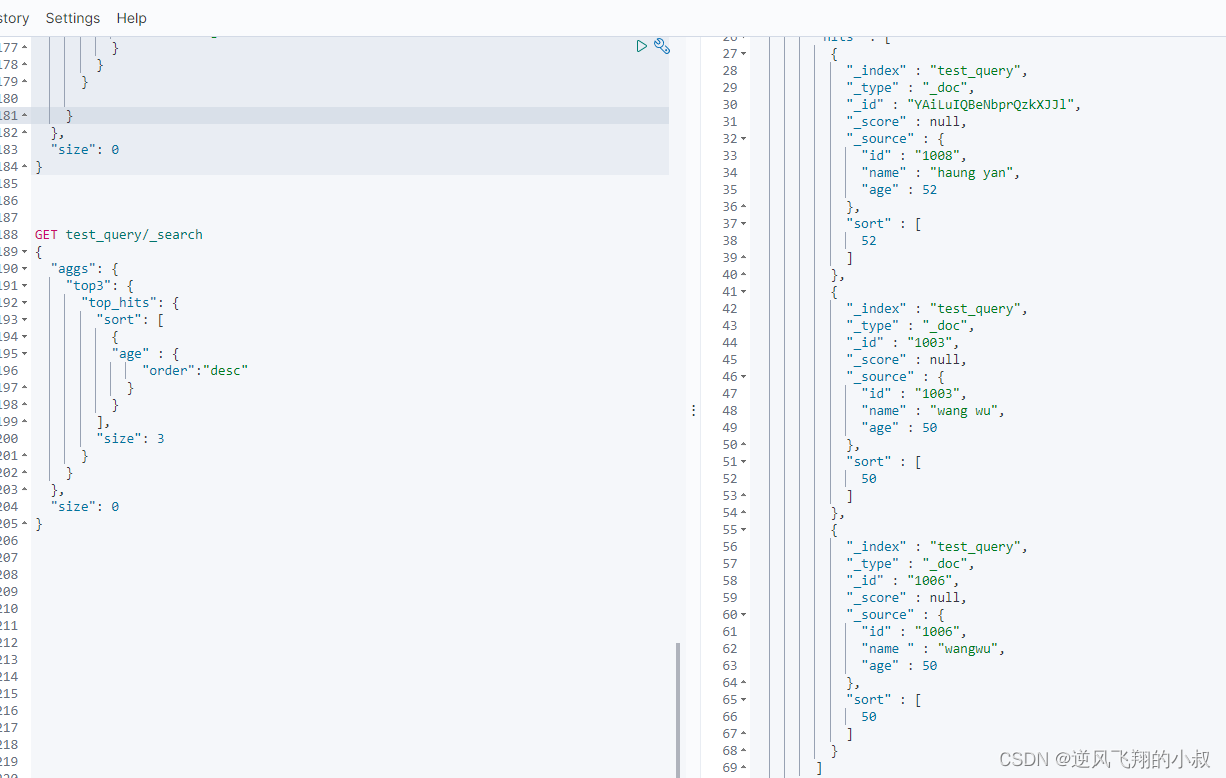1226x778 pixels.
Task: Fold the "sort" array at response line 65
Action: [743, 700]
